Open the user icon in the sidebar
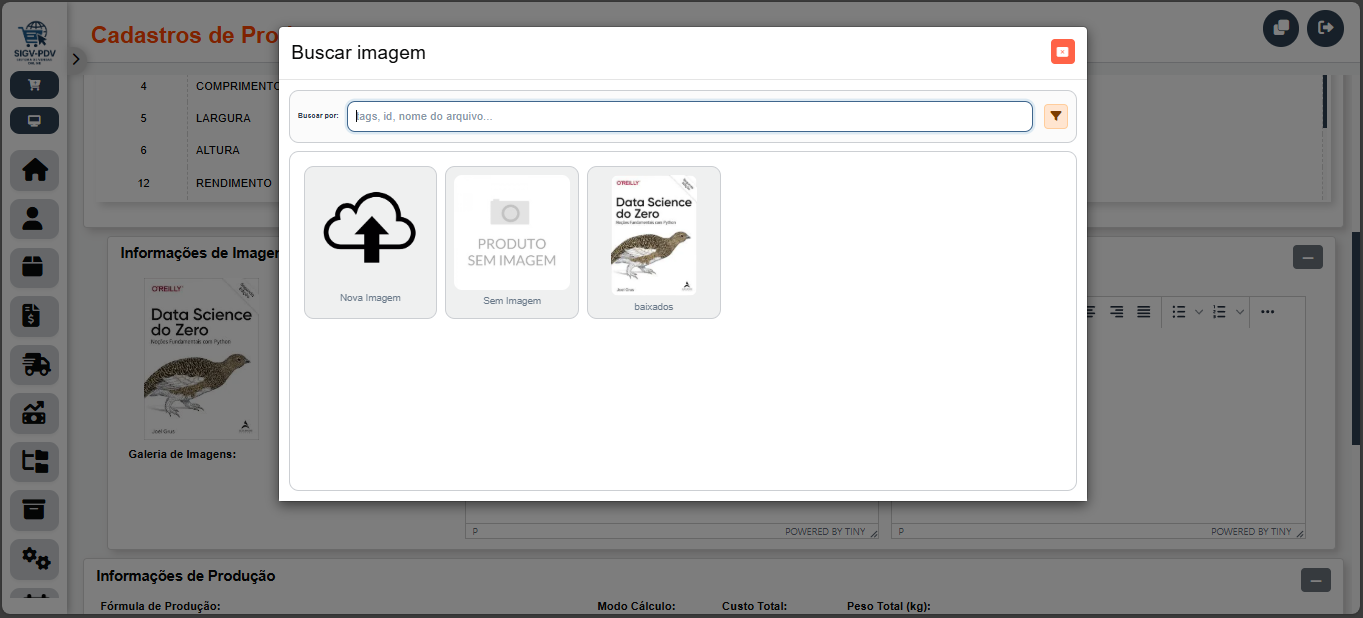 coord(35,219)
